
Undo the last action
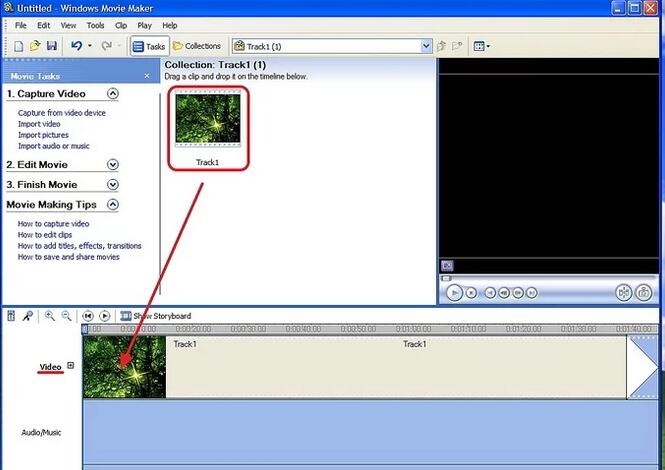tap(76, 46)
